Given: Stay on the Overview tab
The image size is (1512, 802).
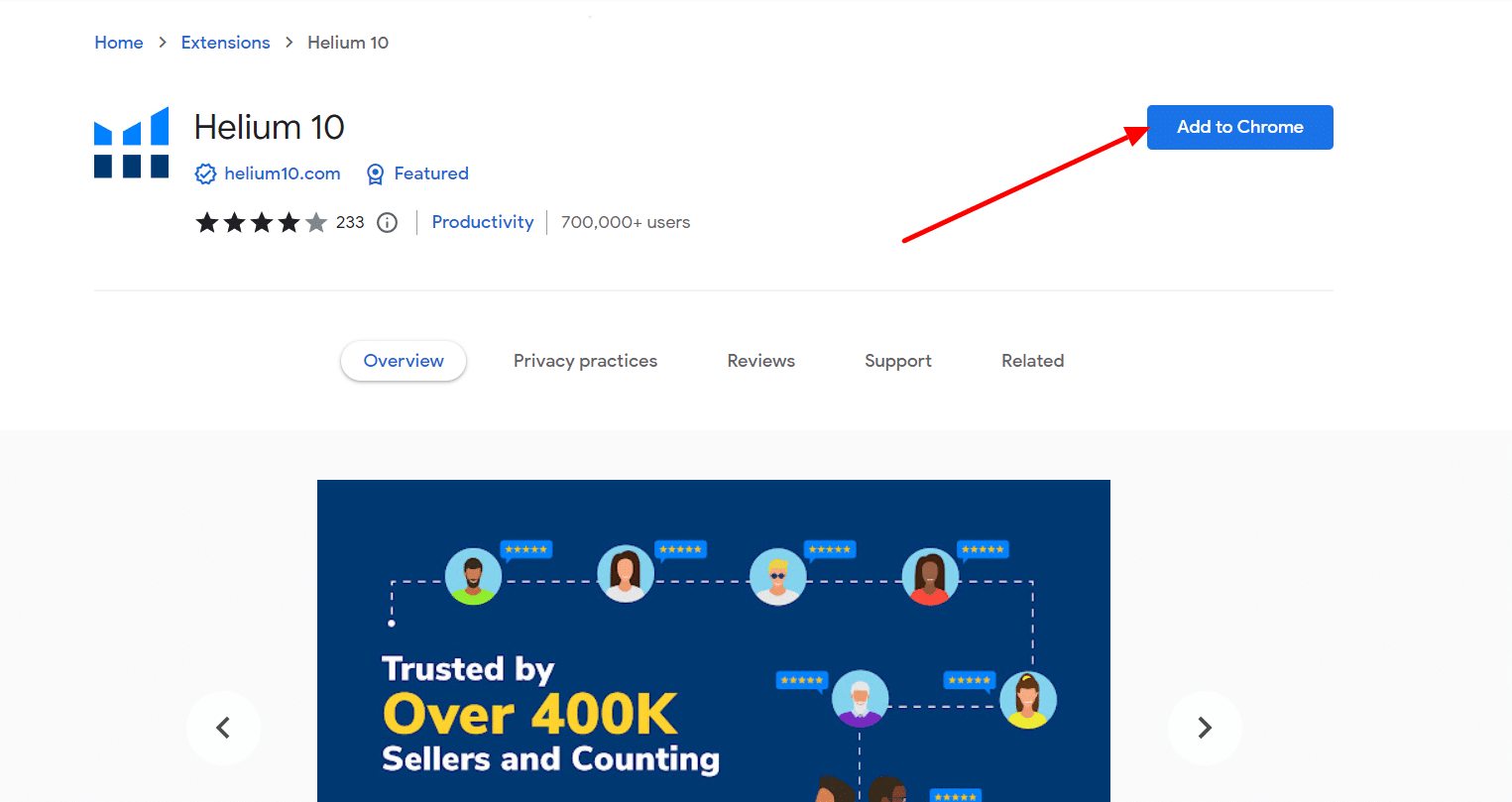Looking at the screenshot, I should 404,361.
